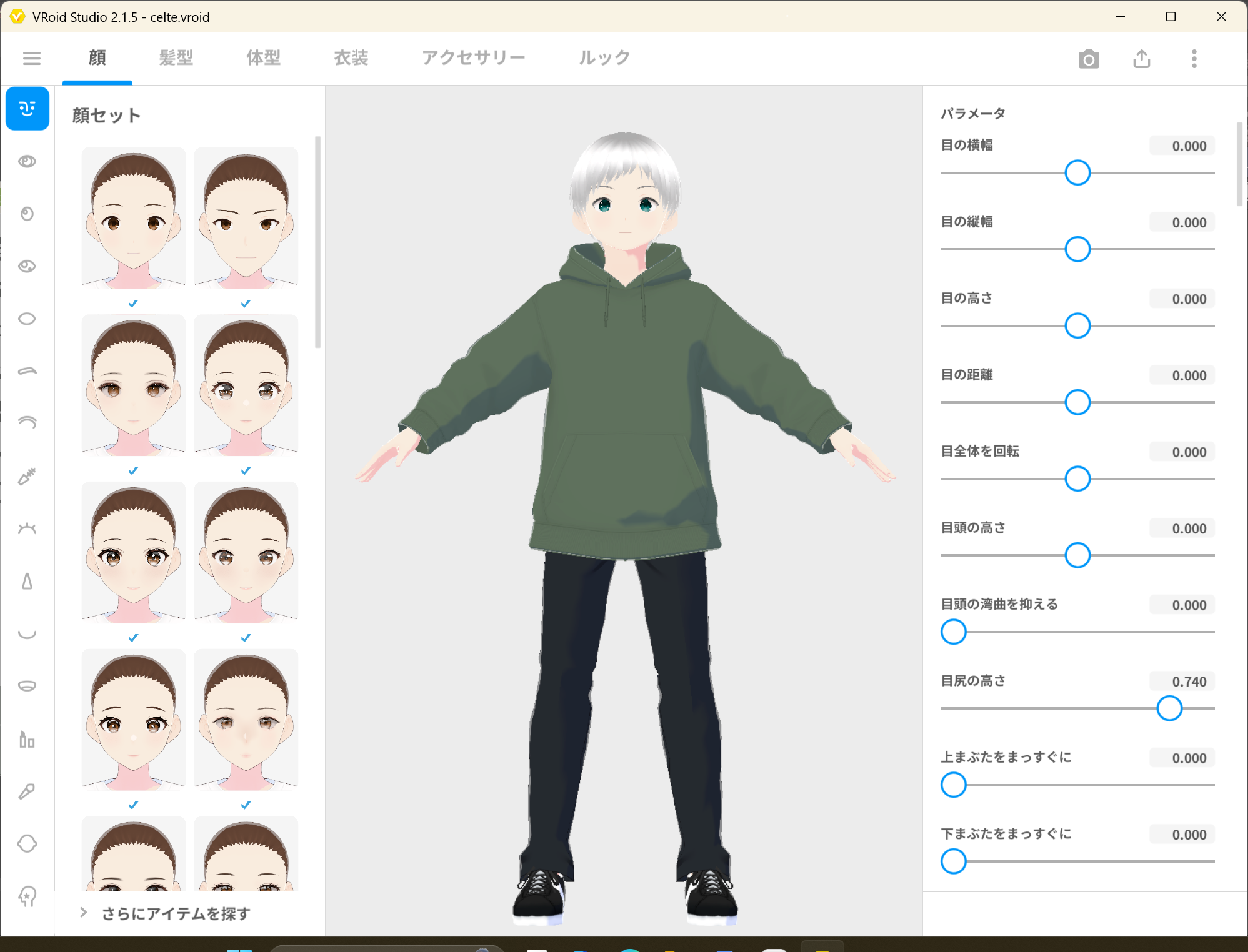Select the top-right face preset thumbnail

[246, 217]
